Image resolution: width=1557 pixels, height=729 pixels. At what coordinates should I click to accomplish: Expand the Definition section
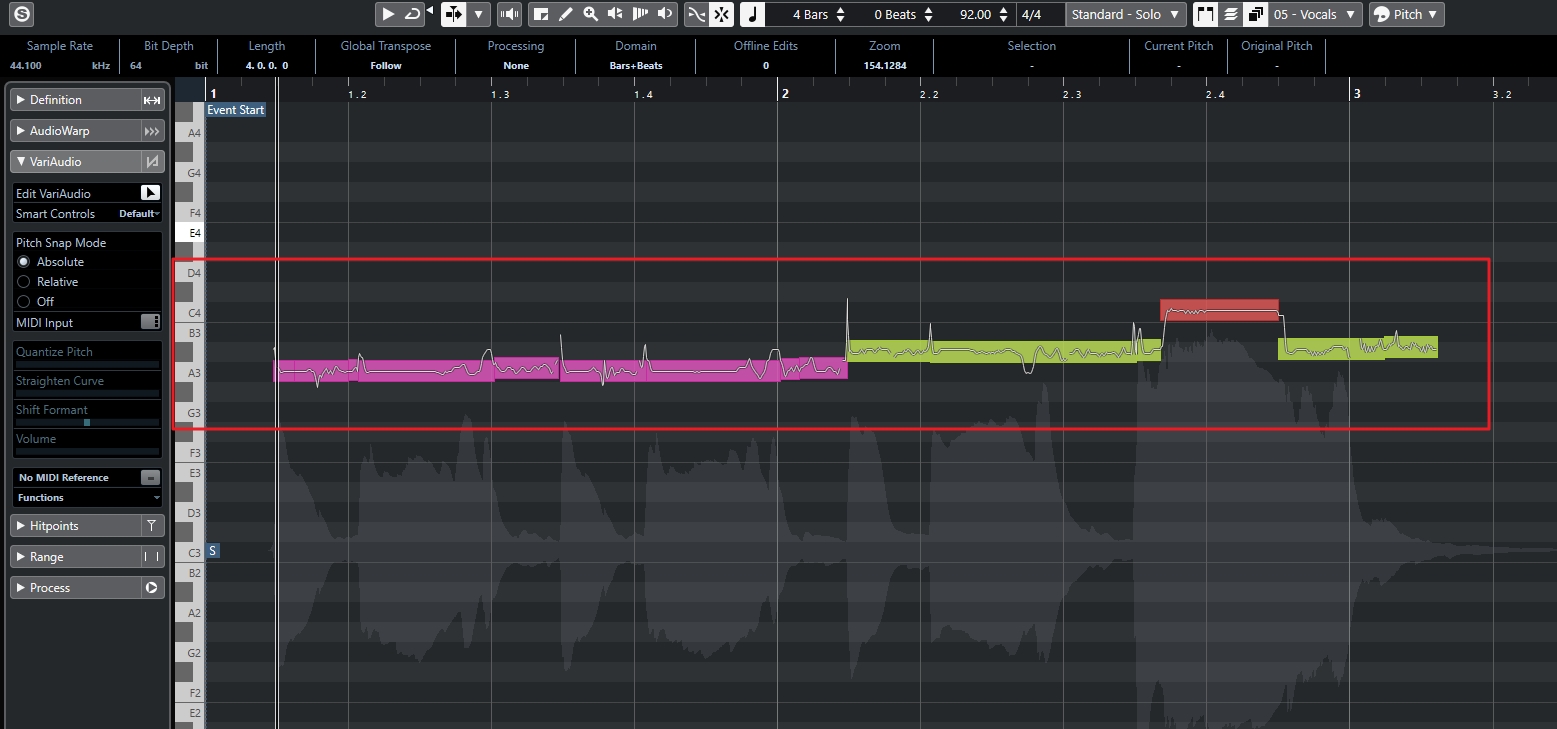pos(75,100)
